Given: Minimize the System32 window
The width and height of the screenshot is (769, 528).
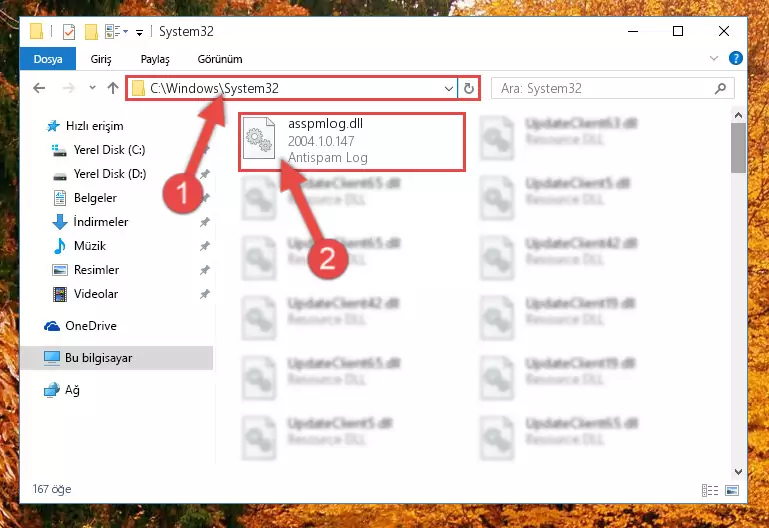Looking at the screenshot, I should pyautogui.click(x=633, y=31).
